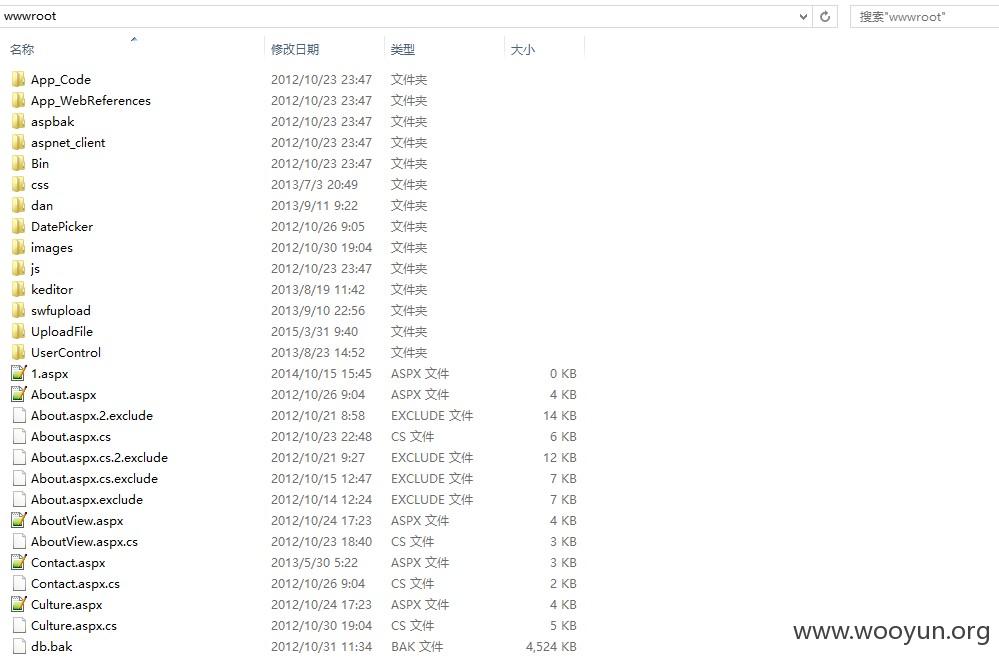
Task: Click the UploadFile folder icon
Action: click(x=18, y=332)
